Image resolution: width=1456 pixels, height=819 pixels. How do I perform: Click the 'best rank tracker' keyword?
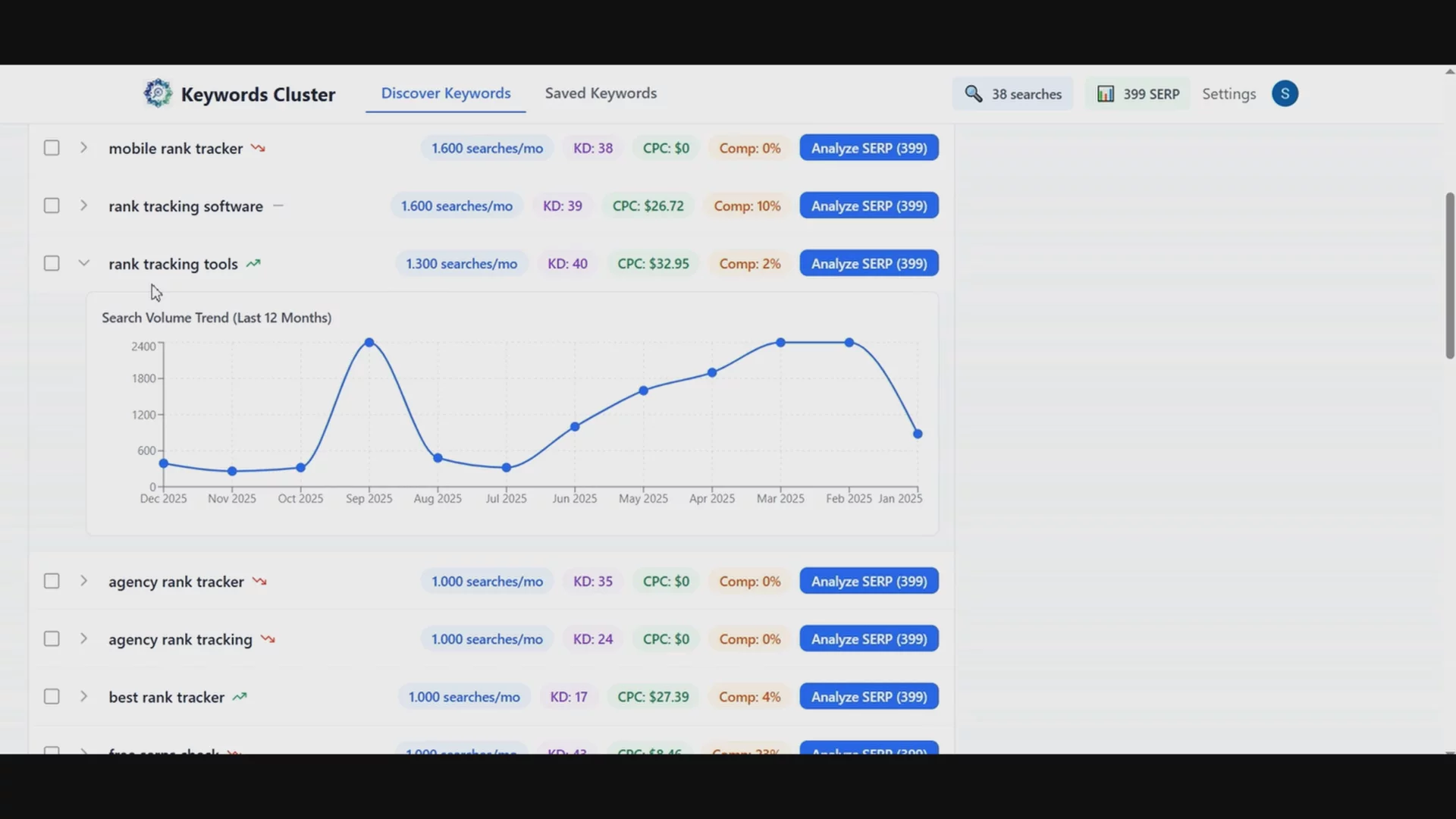click(166, 697)
